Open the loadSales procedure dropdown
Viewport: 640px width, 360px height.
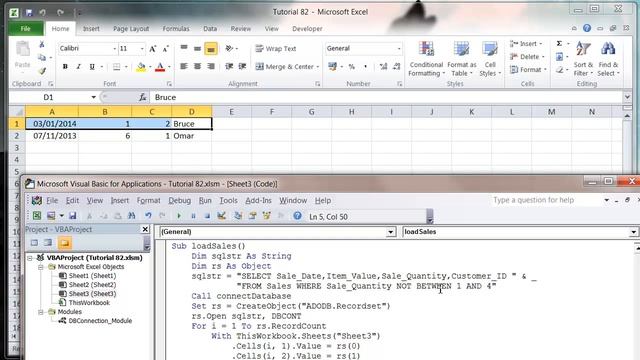(633, 232)
